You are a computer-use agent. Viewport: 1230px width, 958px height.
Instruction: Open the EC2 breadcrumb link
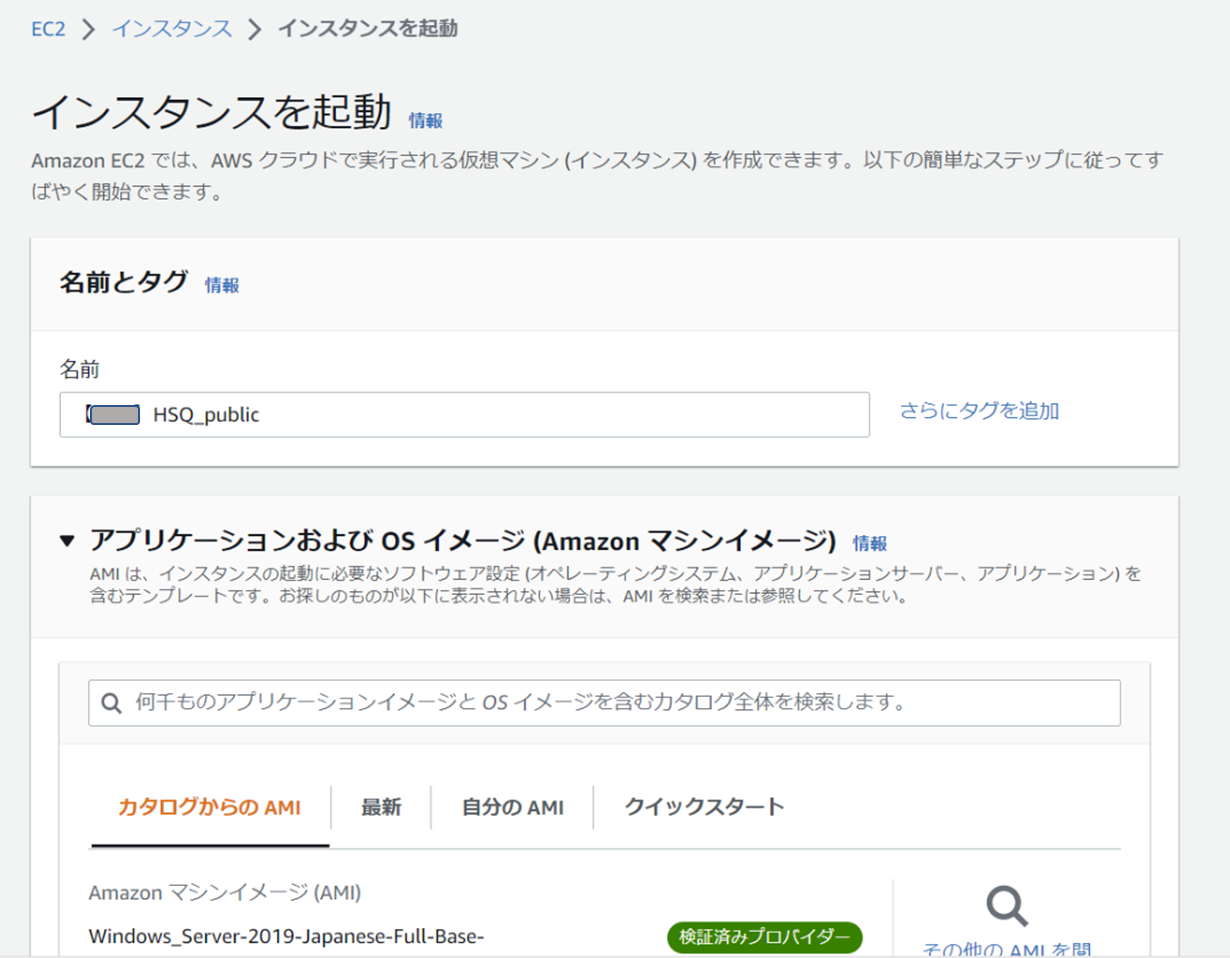click(48, 29)
